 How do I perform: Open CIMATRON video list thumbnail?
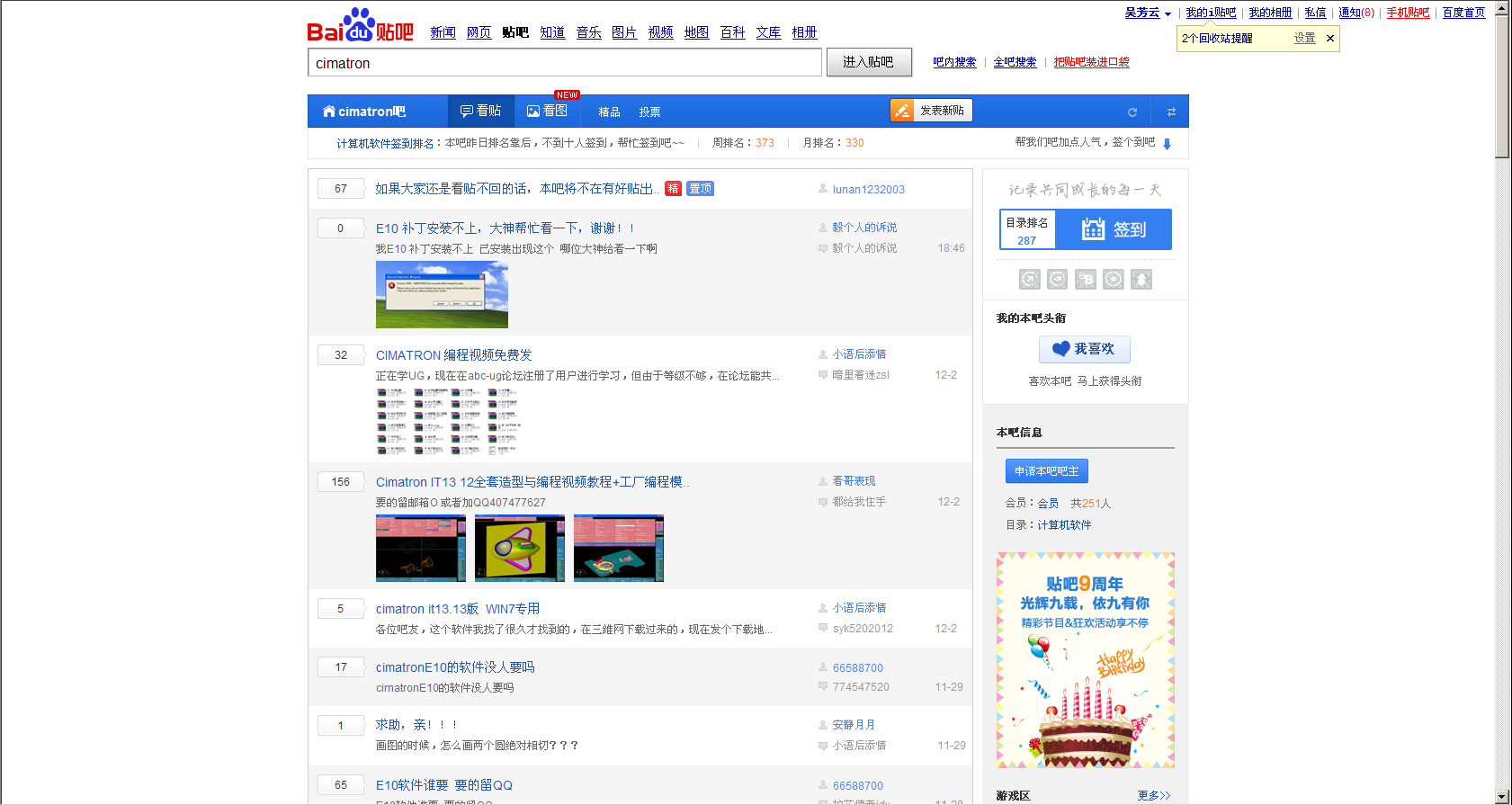tap(448, 421)
